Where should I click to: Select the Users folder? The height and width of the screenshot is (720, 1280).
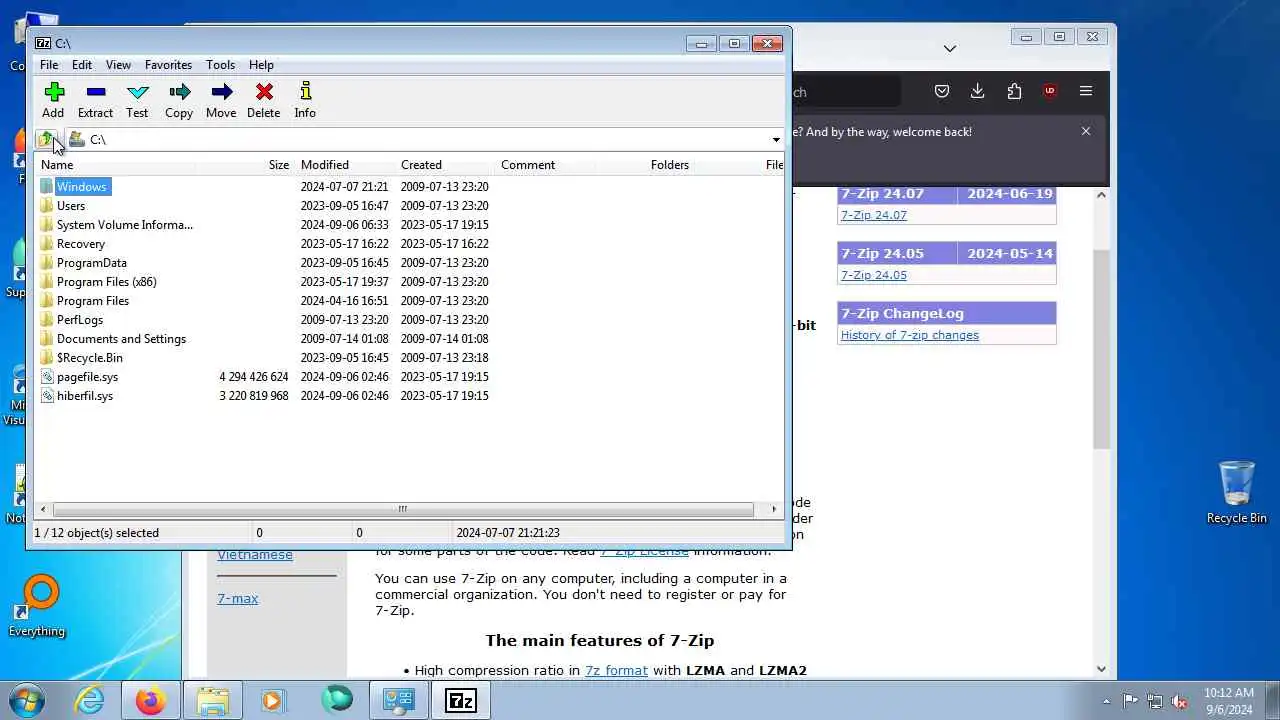pyautogui.click(x=71, y=206)
